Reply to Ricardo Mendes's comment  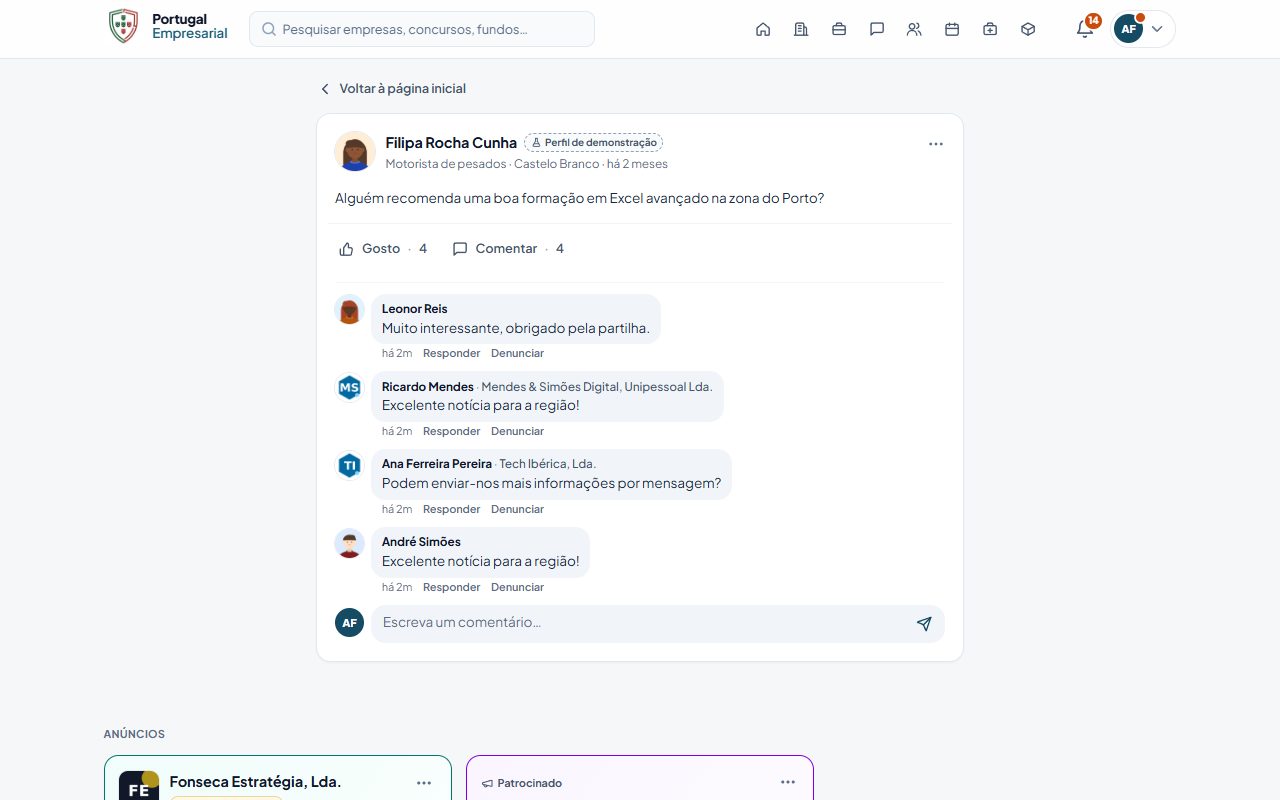point(451,431)
